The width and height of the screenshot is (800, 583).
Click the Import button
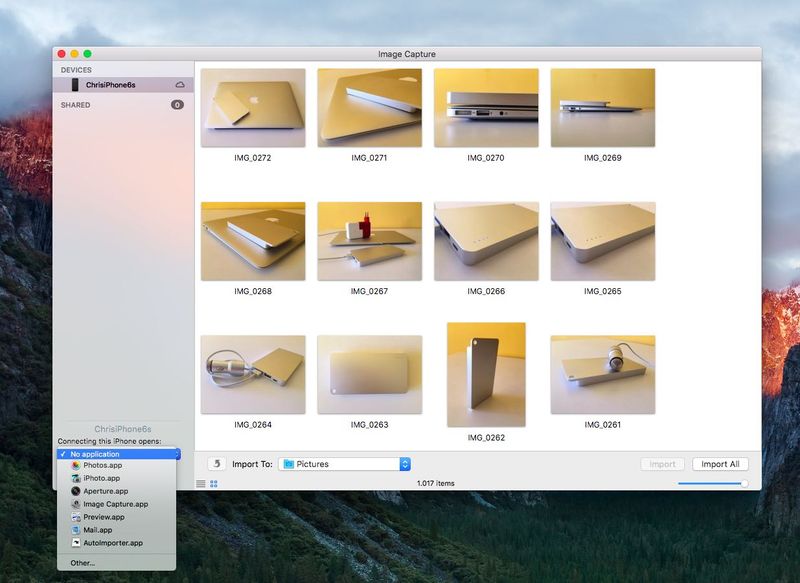pyautogui.click(x=662, y=464)
